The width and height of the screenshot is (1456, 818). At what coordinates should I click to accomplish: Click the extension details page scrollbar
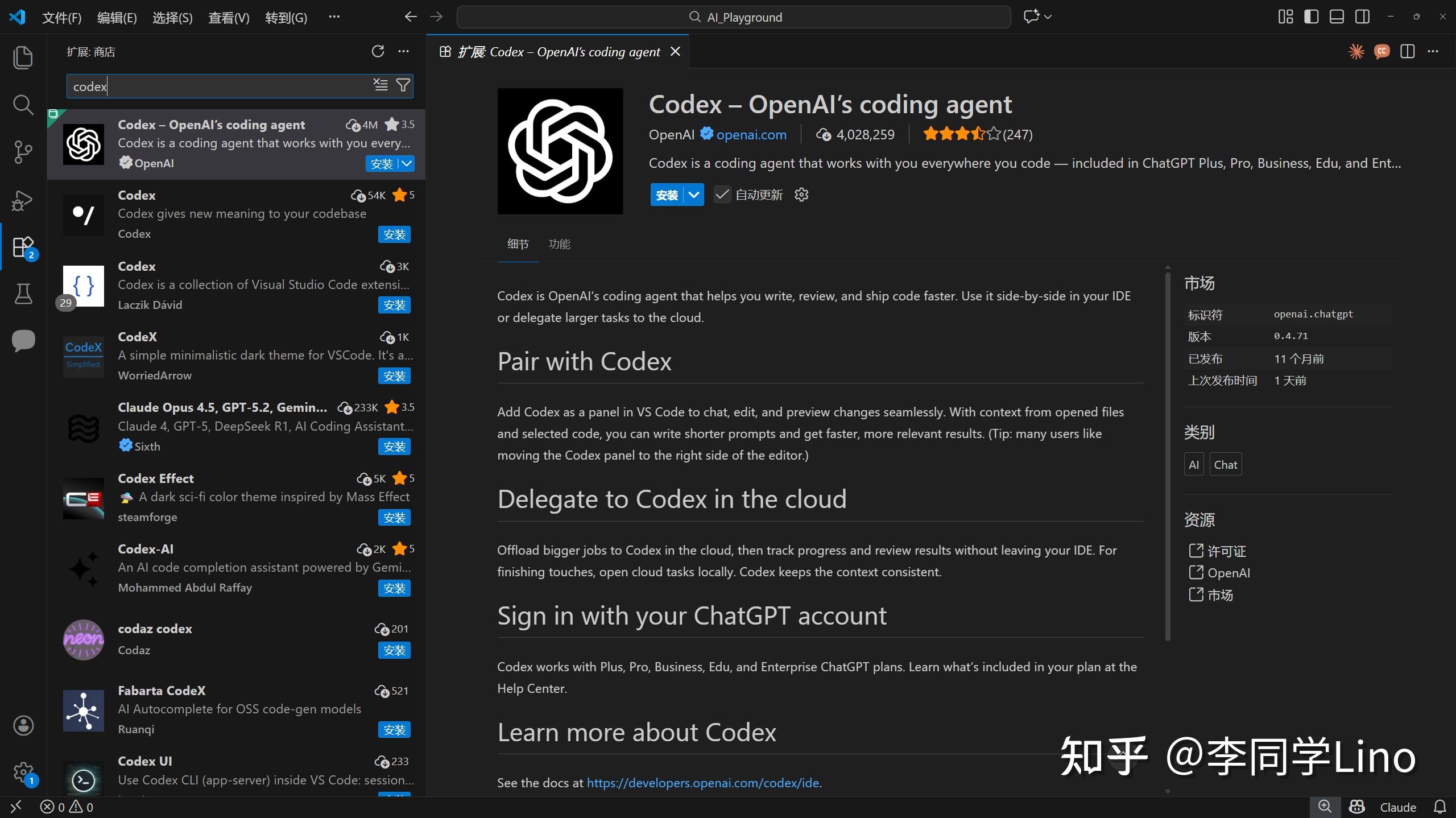pyautogui.click(x=1168, y=455)
